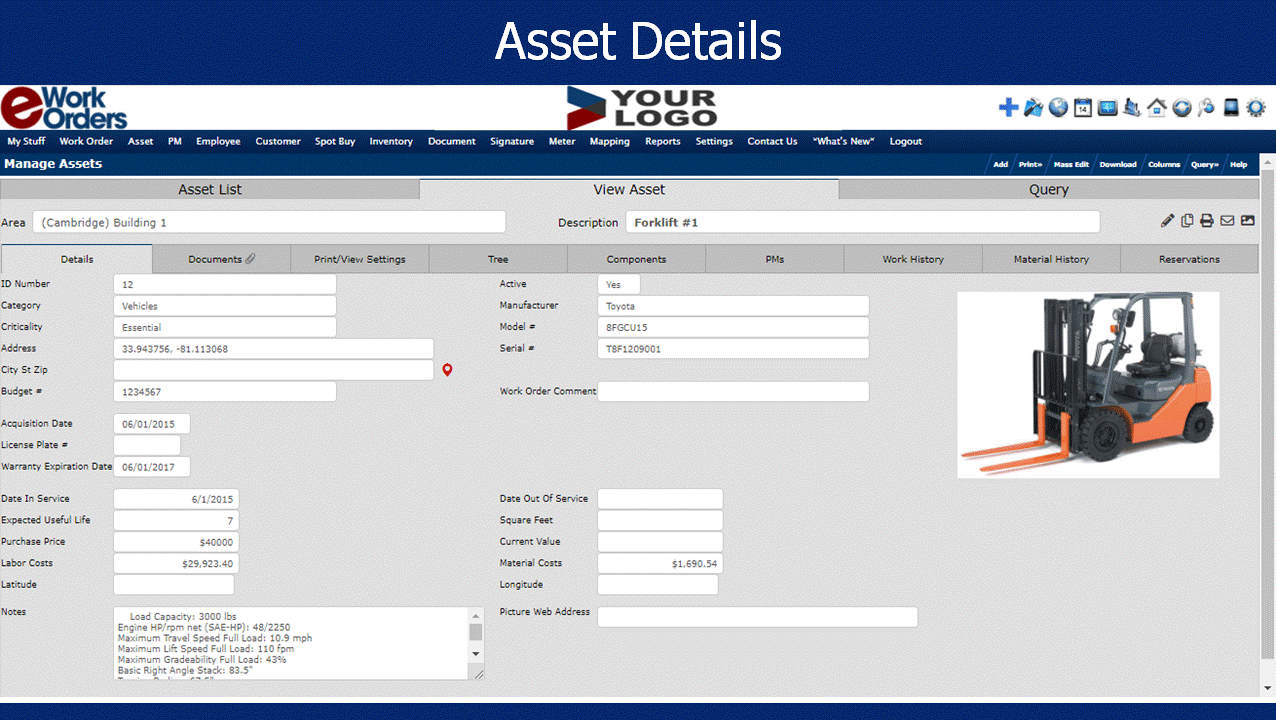Viewport: 1276px width, 720px height.
Task: Expand the Query» toolbar option
Action: point(1204,164)
